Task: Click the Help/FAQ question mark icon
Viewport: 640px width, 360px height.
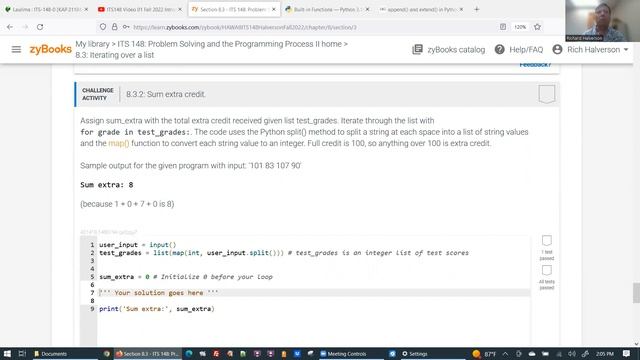Action: tap(500, 49)
